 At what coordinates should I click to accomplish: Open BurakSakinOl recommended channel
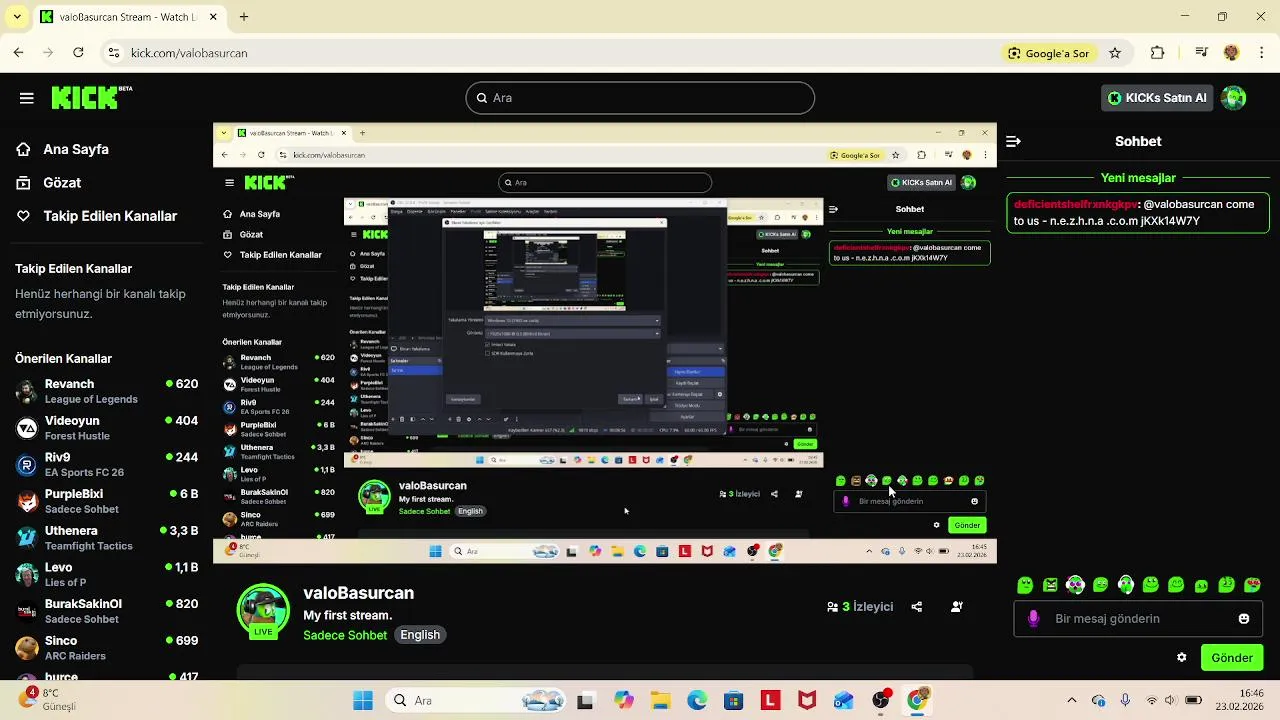106,611
